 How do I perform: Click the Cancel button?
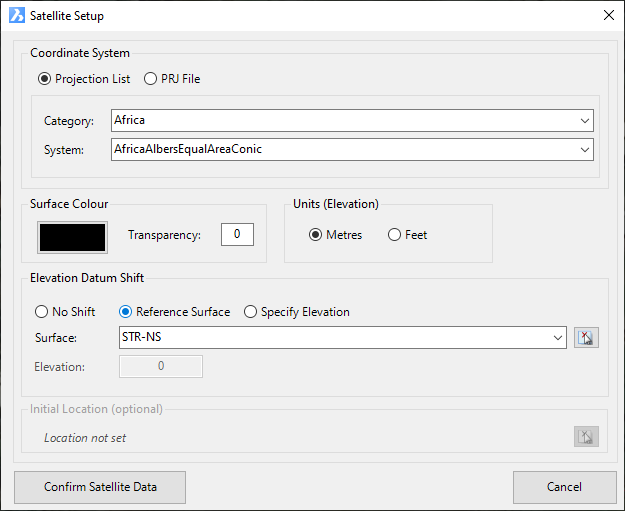[x=564, y=487]
